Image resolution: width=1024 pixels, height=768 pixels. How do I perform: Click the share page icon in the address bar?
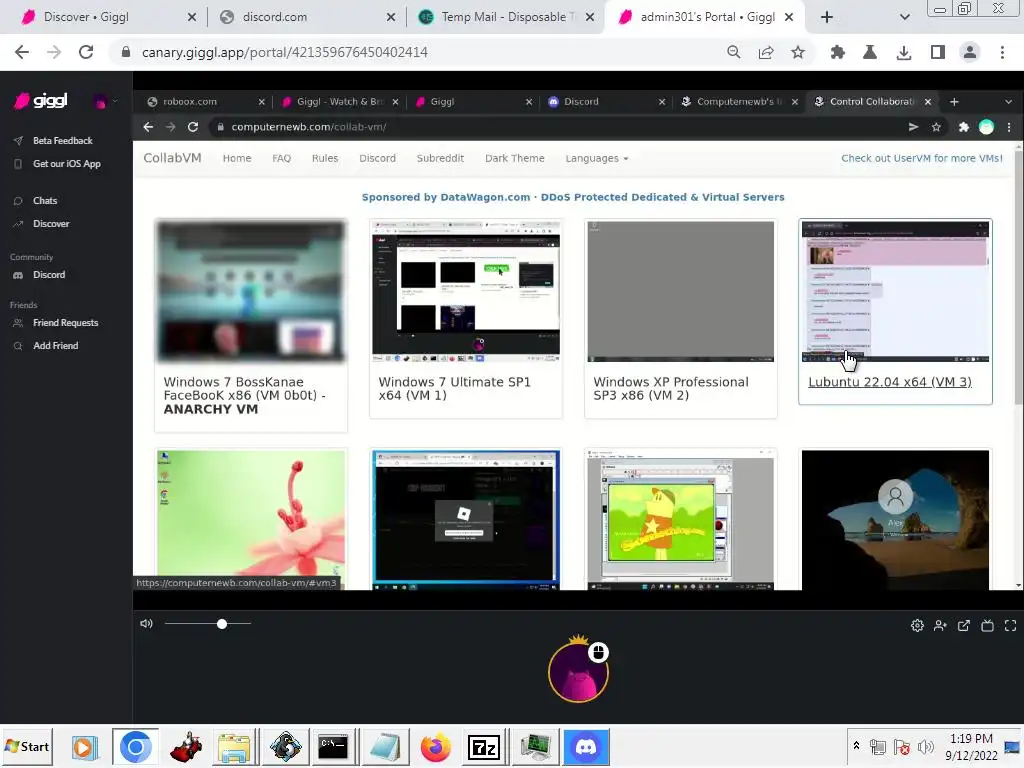coord(766,52)
